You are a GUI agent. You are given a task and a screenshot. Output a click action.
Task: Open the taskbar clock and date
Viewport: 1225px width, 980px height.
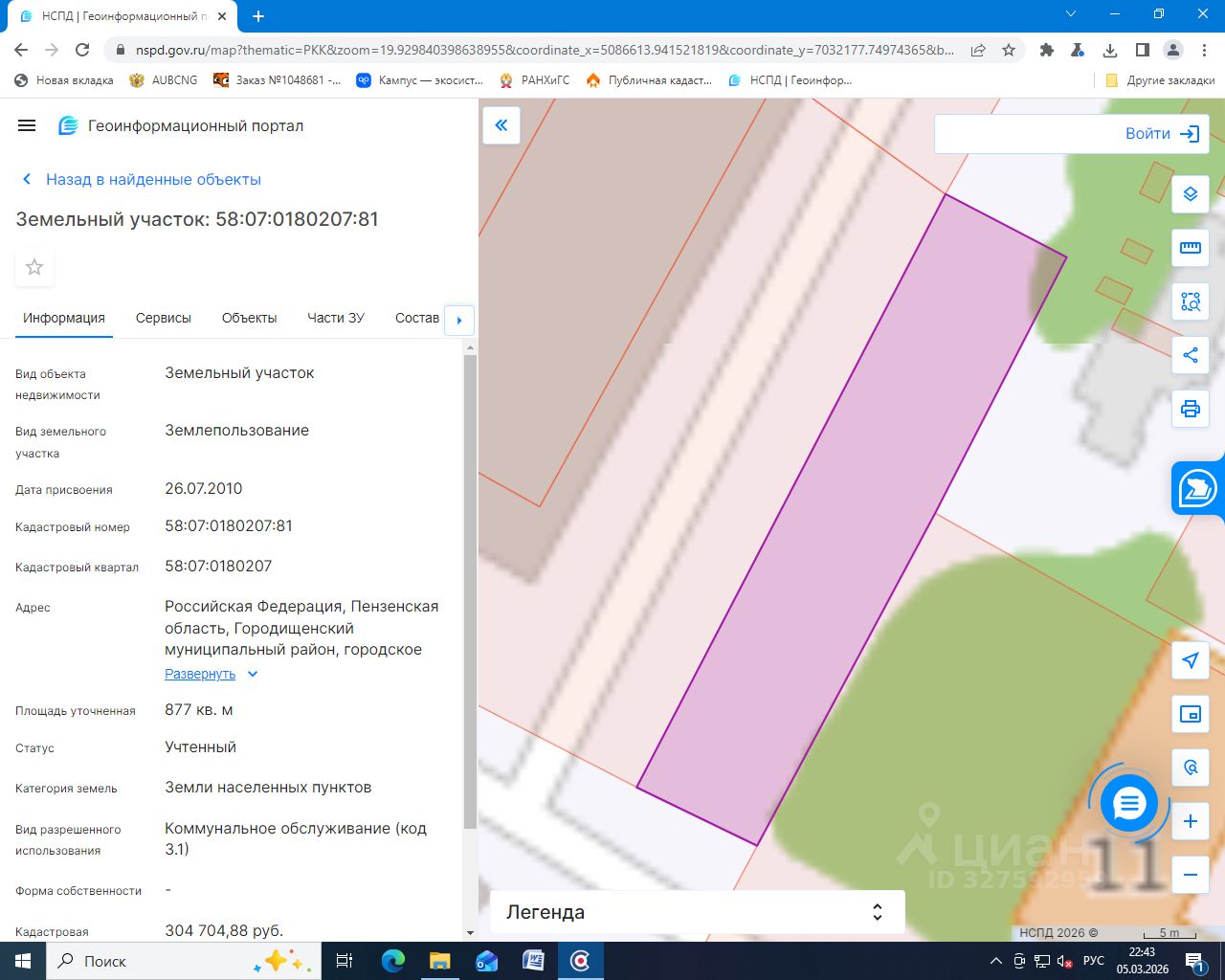click(1142, 961)
